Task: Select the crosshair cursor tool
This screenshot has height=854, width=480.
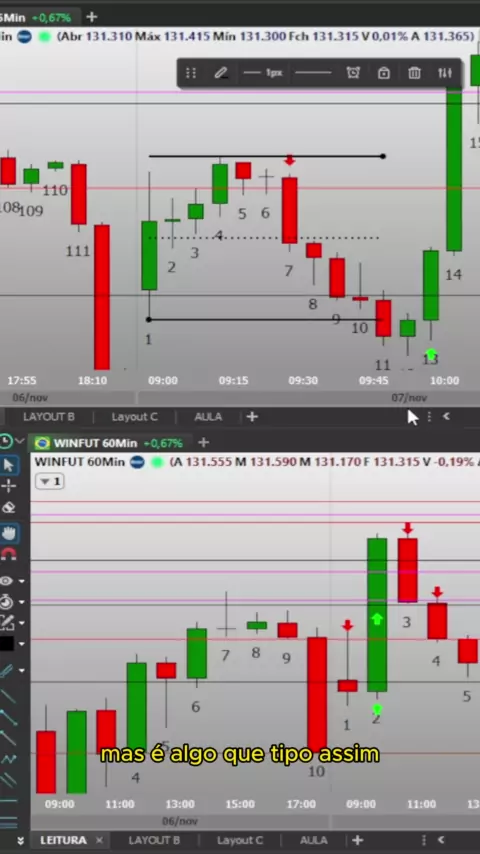Action: [8, 486]
